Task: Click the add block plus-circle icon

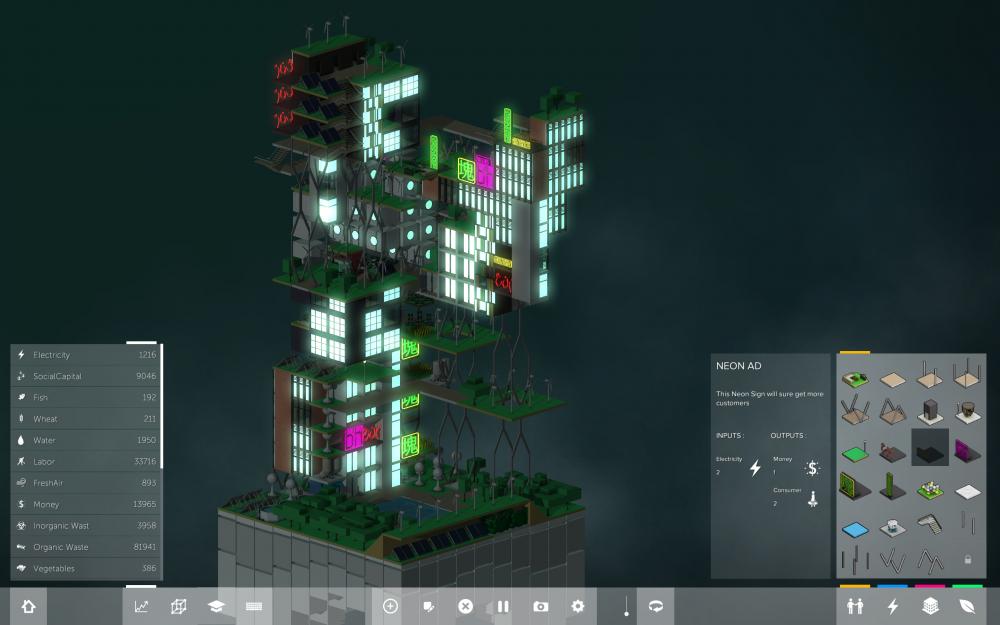Action: pyautogui.click(x=390, y=606)
